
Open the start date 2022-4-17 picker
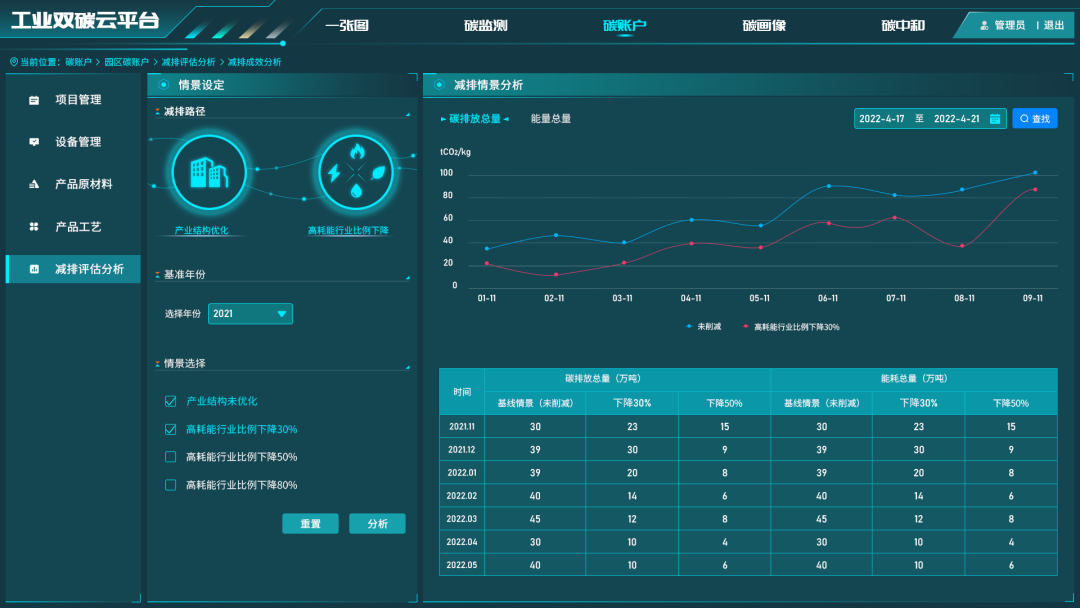[882, 119]
